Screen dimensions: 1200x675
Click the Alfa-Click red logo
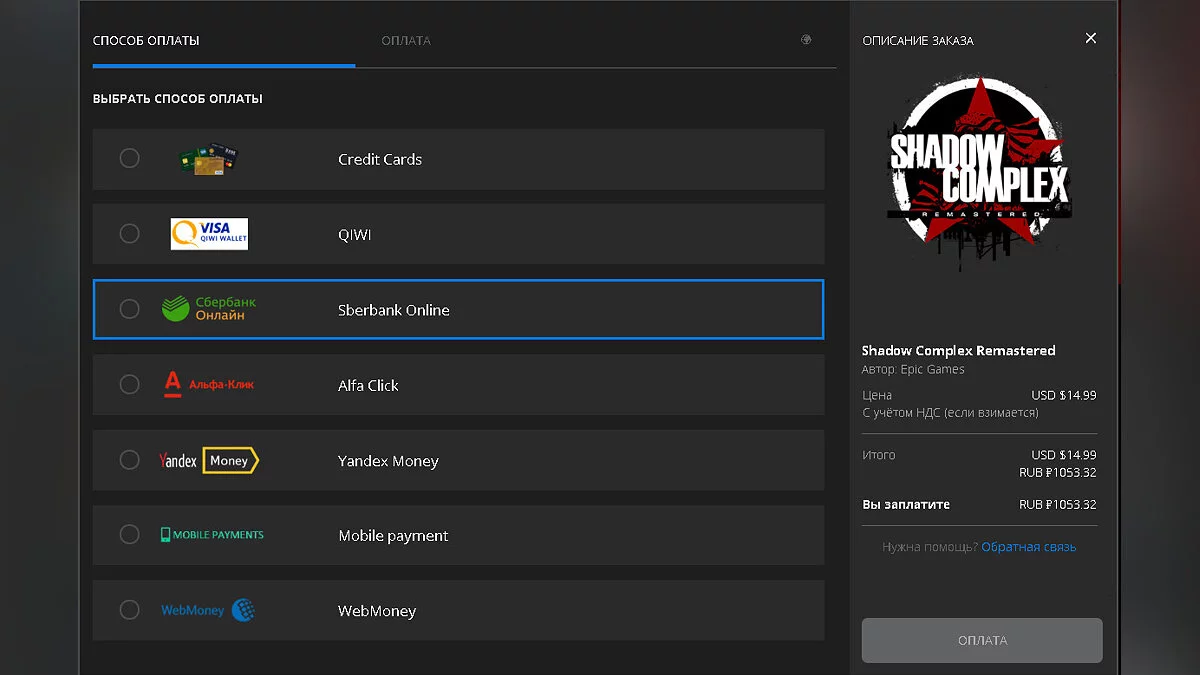click(x=208, y=384)
